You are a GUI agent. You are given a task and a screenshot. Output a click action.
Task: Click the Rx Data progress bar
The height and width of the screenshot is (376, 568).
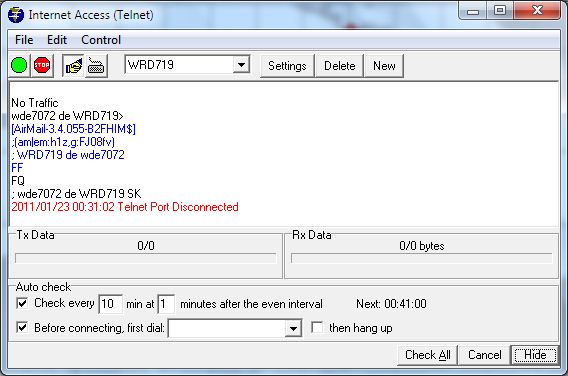click(422, 258)
